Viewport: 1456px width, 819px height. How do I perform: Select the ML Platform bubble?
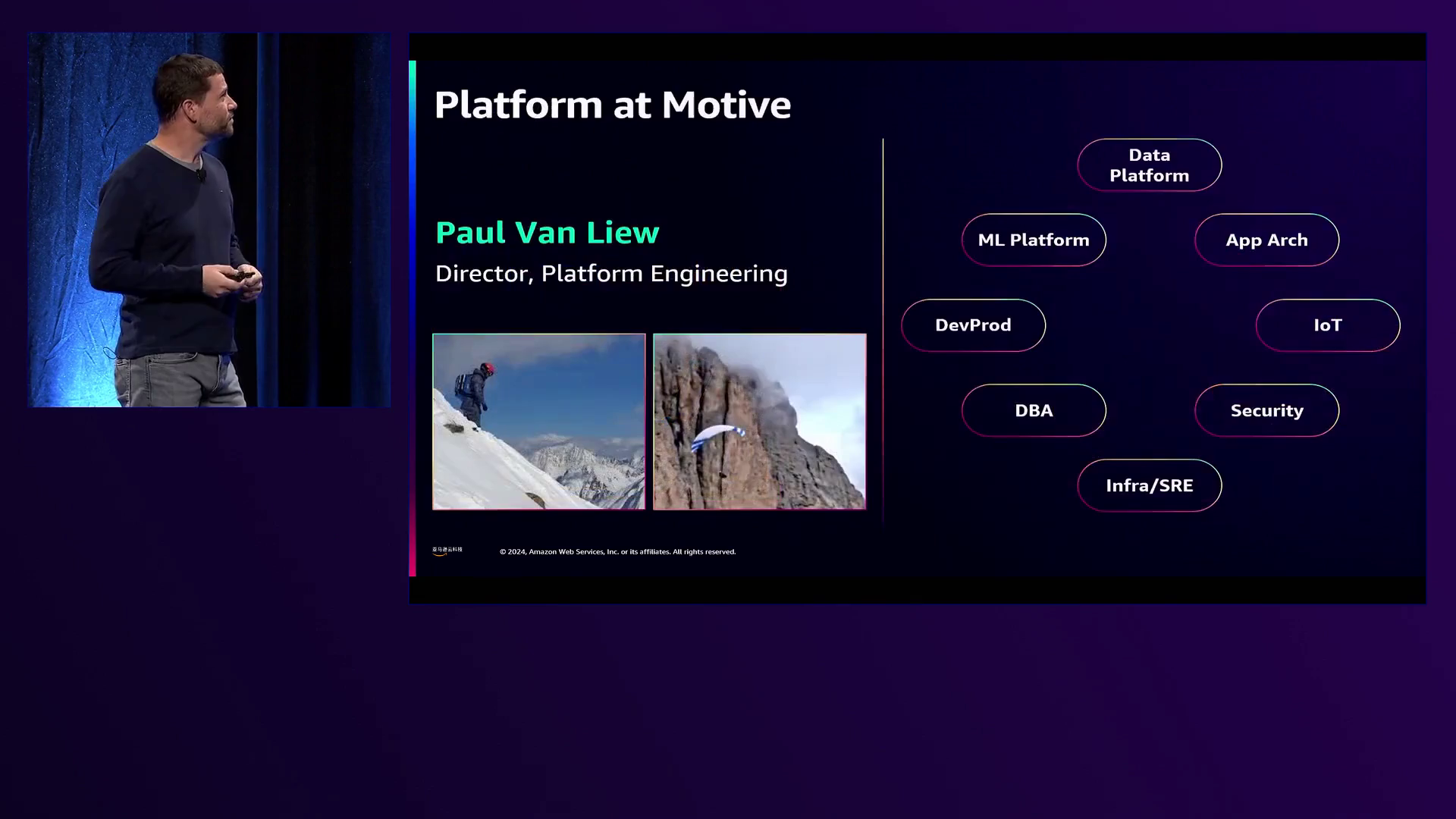point(1034,240)
